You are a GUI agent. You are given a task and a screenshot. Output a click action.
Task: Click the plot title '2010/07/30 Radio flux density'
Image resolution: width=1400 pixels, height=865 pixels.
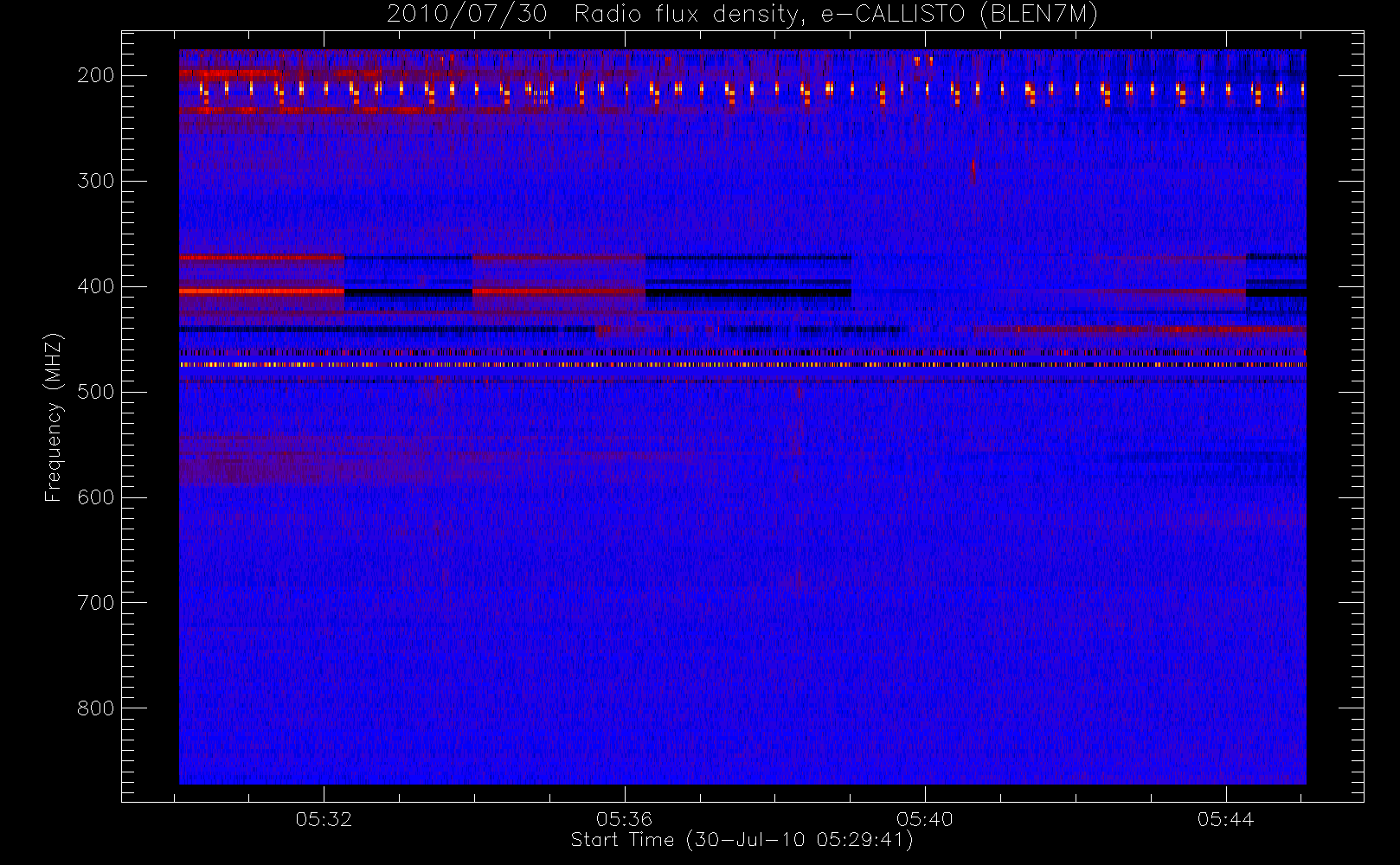pos(742,14)
